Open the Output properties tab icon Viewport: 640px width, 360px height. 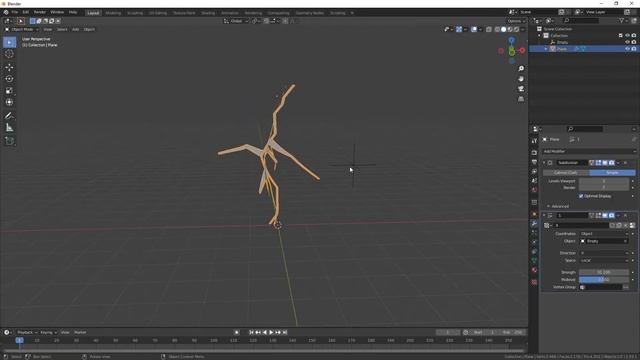pos(534,162)
